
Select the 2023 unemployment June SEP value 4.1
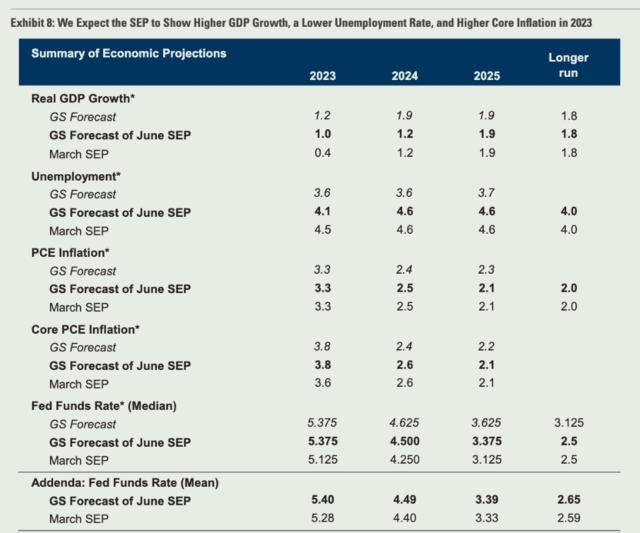(x=322, y=211)
